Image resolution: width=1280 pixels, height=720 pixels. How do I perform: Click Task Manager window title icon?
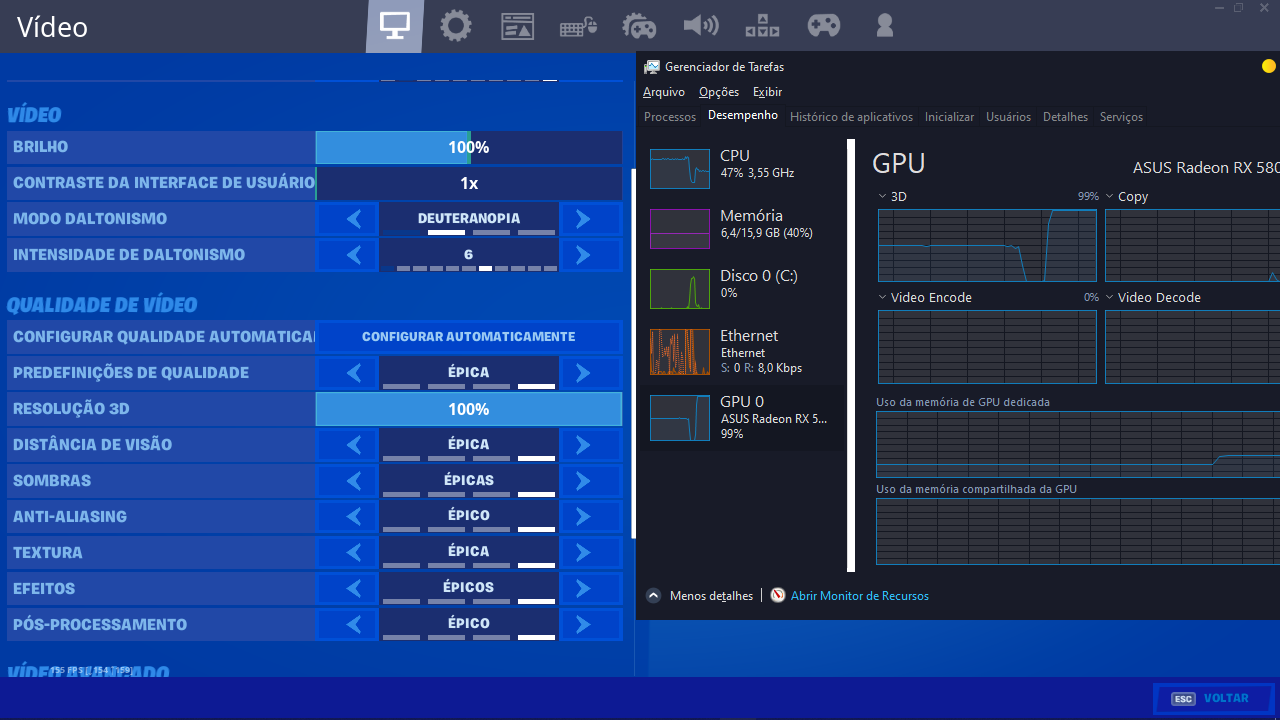(652, 67)
